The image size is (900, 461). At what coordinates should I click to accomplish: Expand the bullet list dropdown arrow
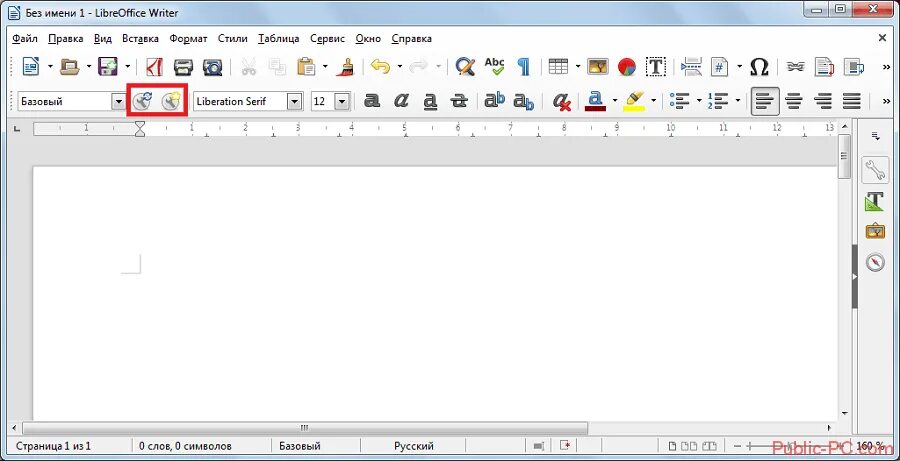pos(699,102)
